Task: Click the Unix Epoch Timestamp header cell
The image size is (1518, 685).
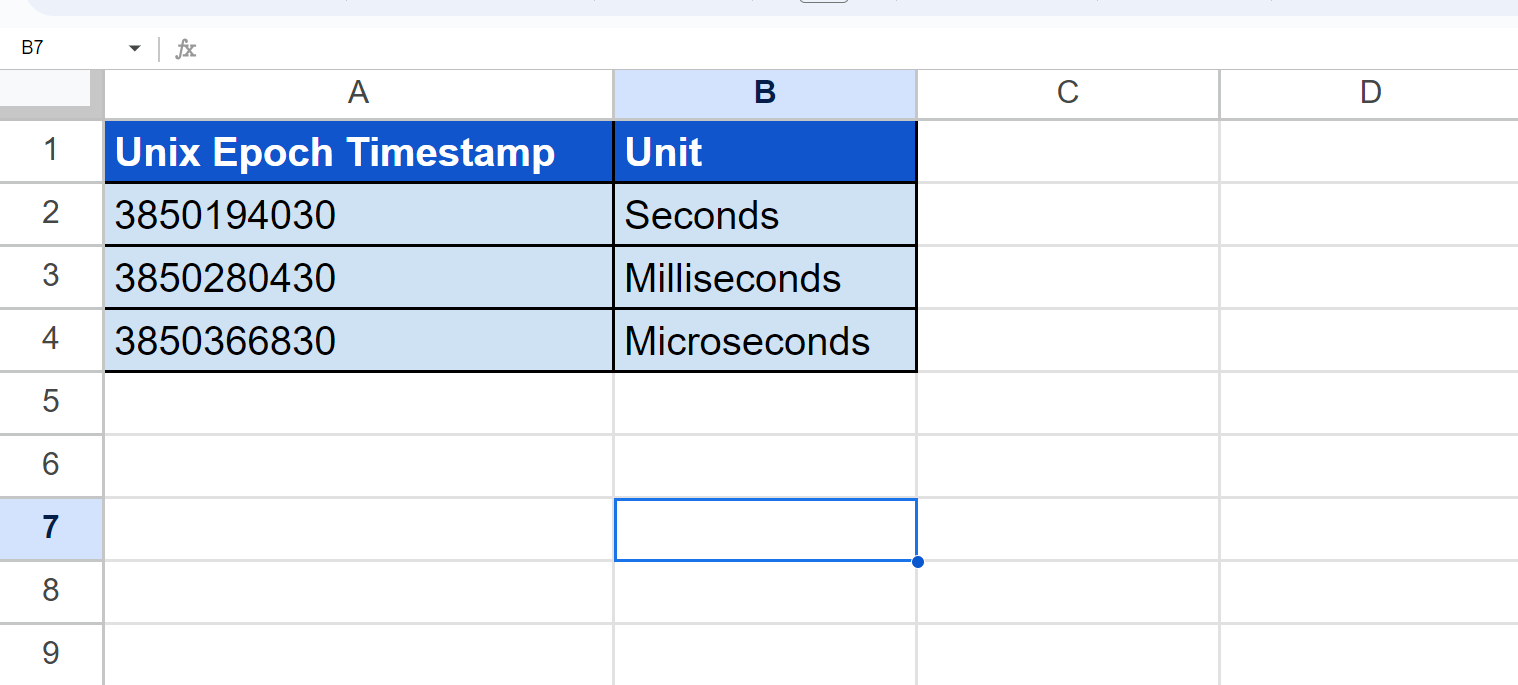Action: point(358,152)
